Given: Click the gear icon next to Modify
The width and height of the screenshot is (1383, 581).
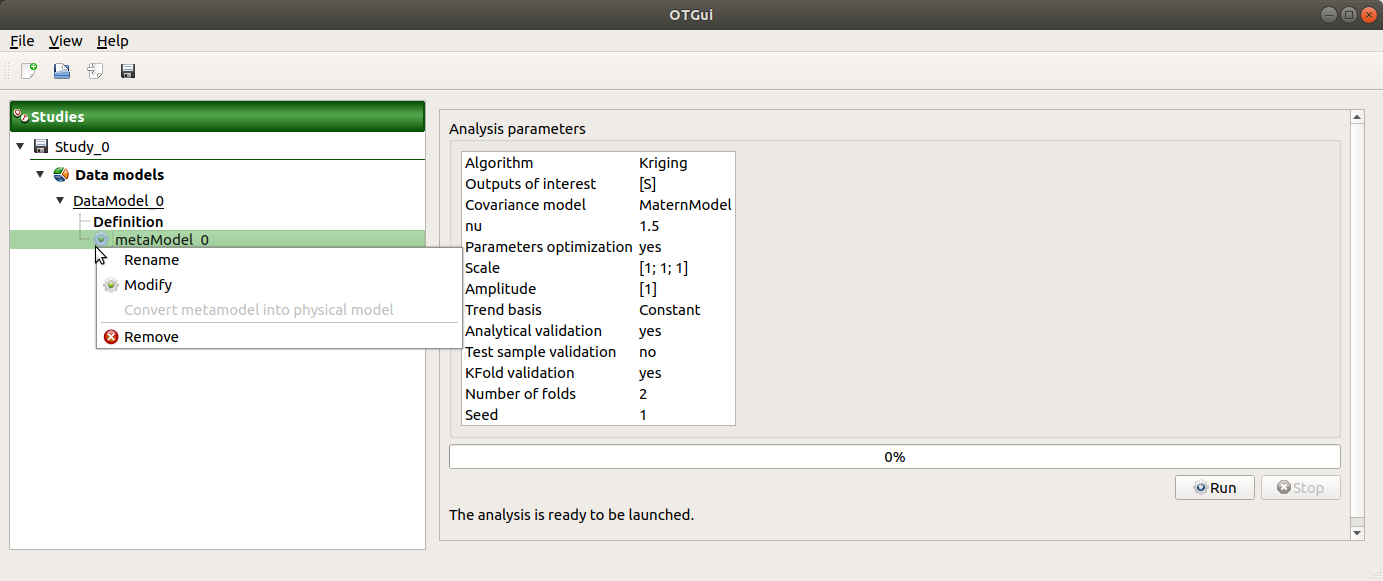Looking at the screenshot, I should click(x=111, y=285).
